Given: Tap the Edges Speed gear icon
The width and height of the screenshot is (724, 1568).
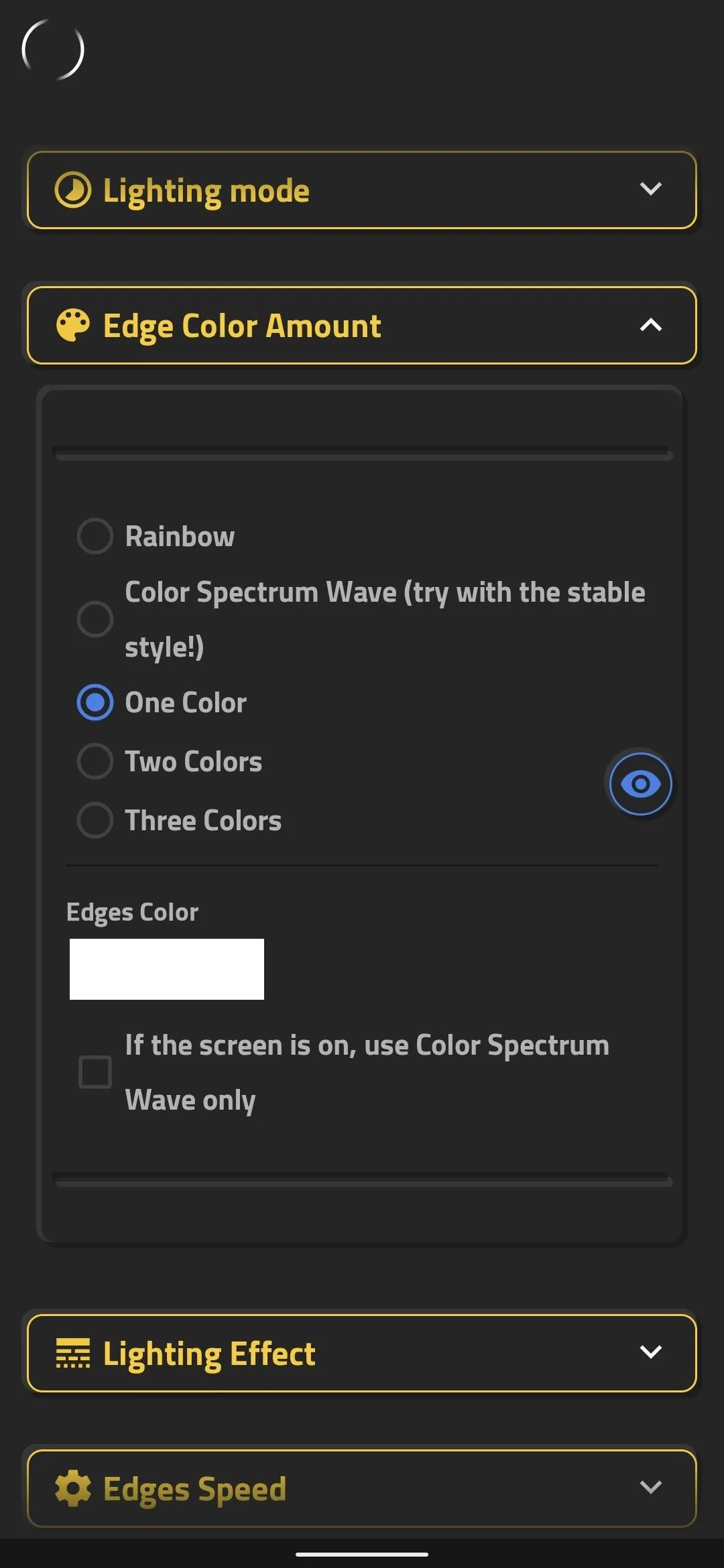Looking at the screenshot, I should pos(72,1488).
